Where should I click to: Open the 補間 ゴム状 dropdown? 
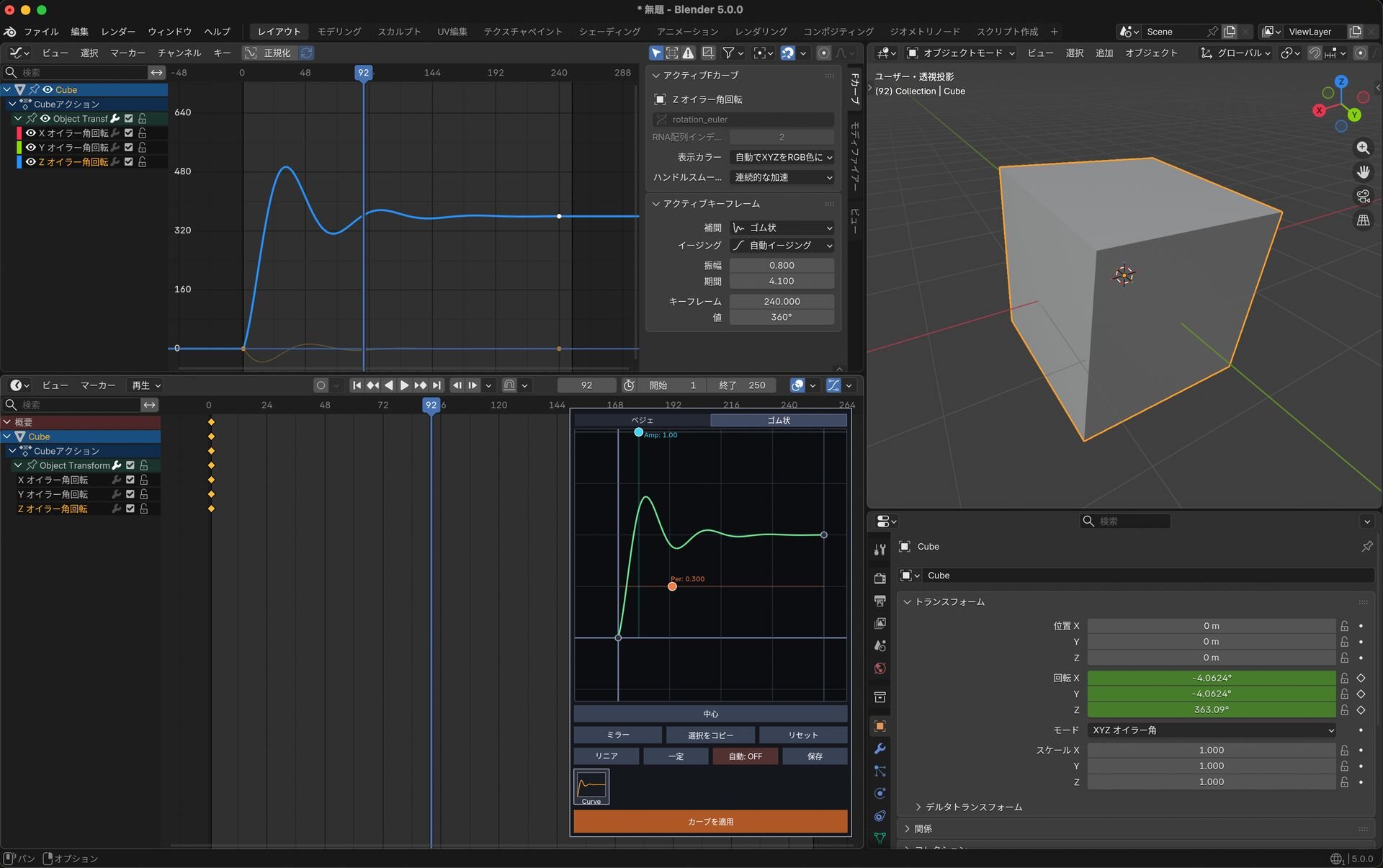click(782, 228)
